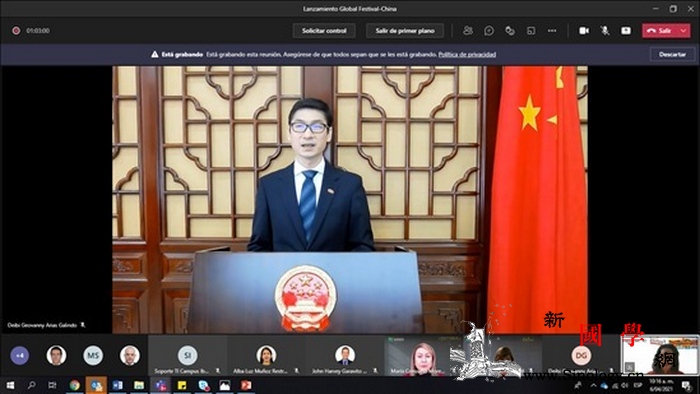Viewport: 700px width, 394px height.
Task: Click the window title Lanzamiento Global Festival-China
Action: click(350, 8)
